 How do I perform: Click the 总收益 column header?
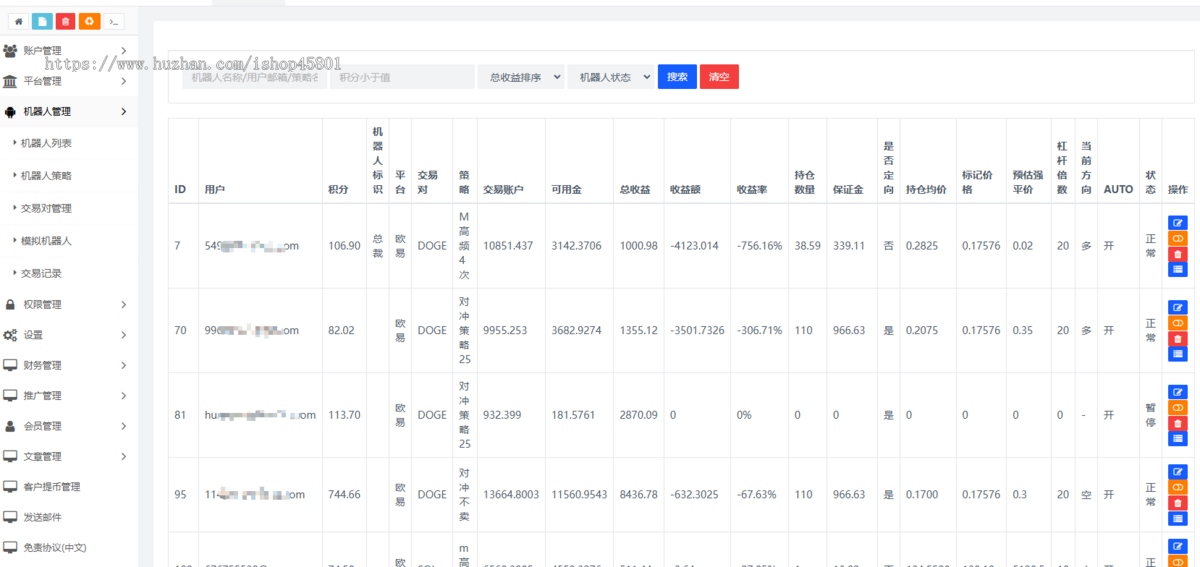click(635, 189)
